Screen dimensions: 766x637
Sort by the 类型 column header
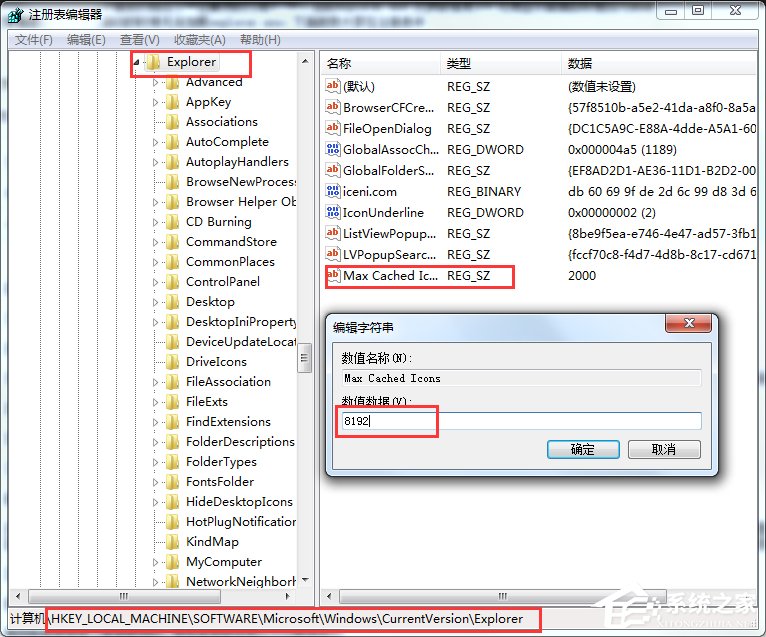[501, 64]
